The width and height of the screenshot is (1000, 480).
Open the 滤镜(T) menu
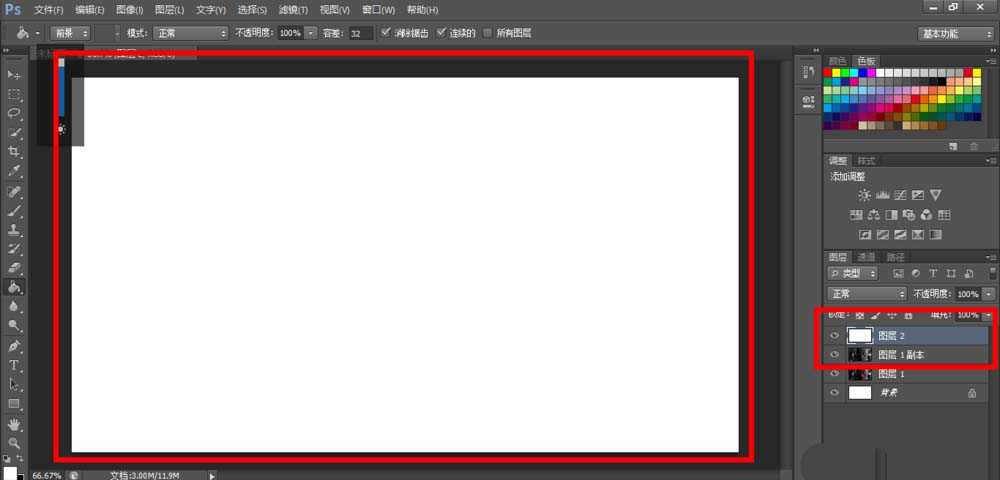coord(294,9)
